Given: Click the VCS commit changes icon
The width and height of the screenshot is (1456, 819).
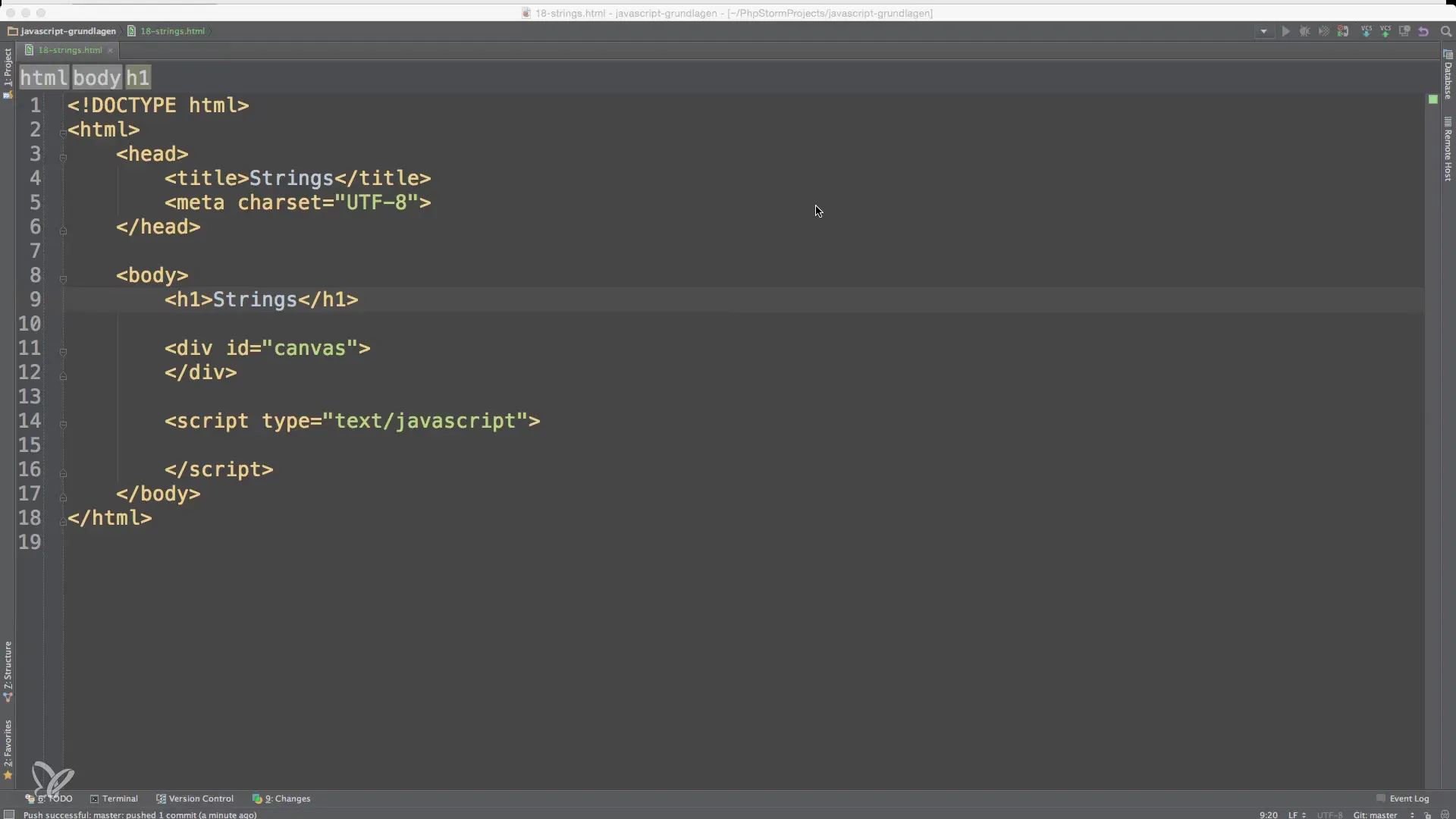Looking at the screenshot, I should pos(1385,32).
